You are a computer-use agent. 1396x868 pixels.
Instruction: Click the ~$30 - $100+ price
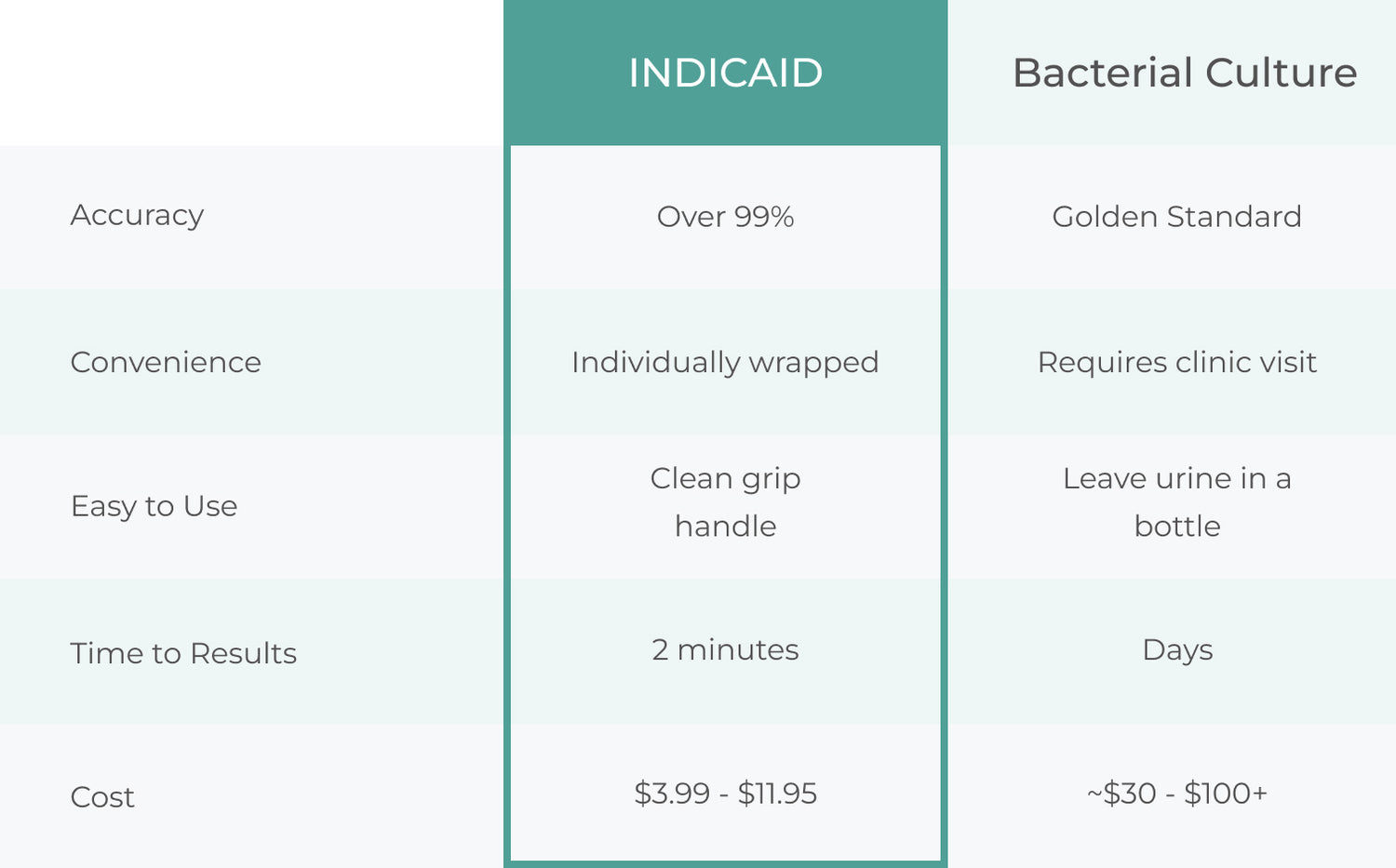pyautogui.click(x=1176, y=794)
